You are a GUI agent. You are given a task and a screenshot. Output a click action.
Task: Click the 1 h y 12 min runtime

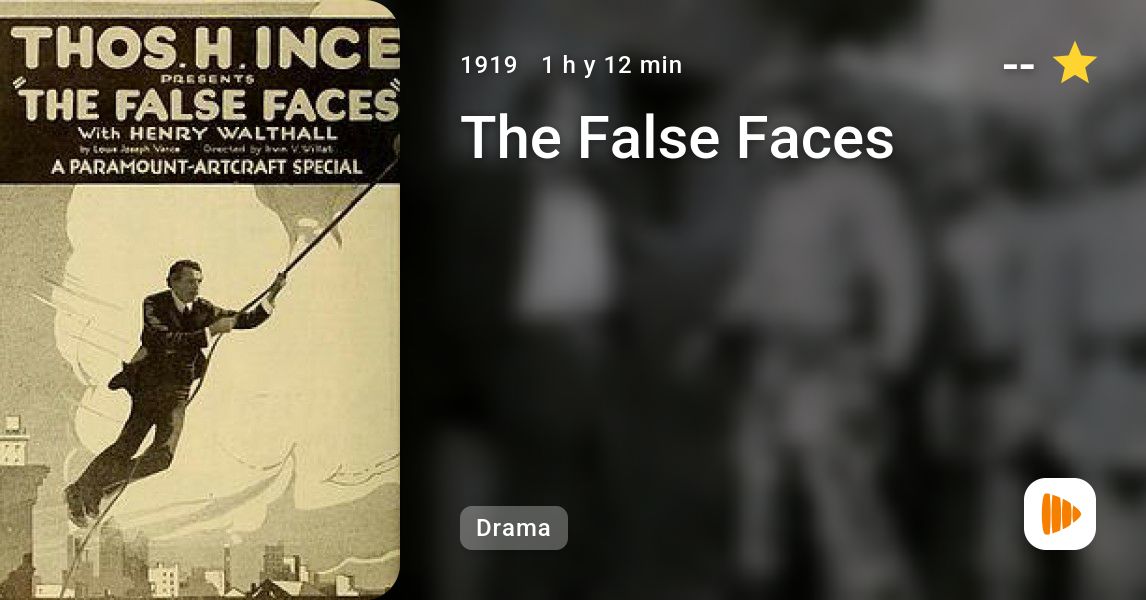[x=612, y=65]
